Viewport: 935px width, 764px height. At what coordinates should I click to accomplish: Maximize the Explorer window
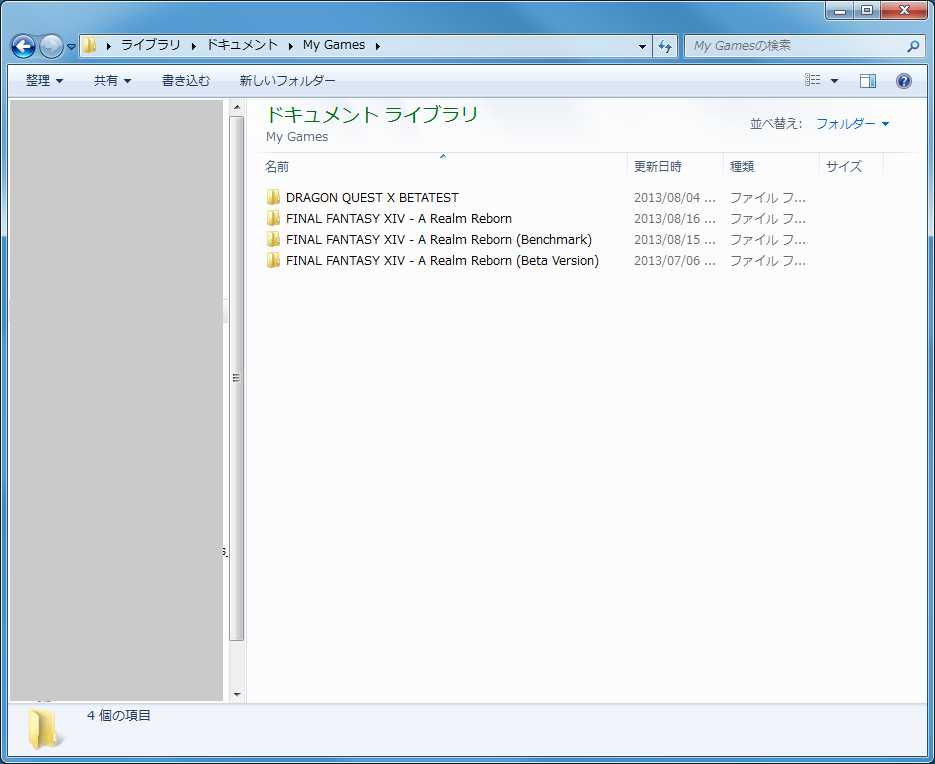click(867, 10)
